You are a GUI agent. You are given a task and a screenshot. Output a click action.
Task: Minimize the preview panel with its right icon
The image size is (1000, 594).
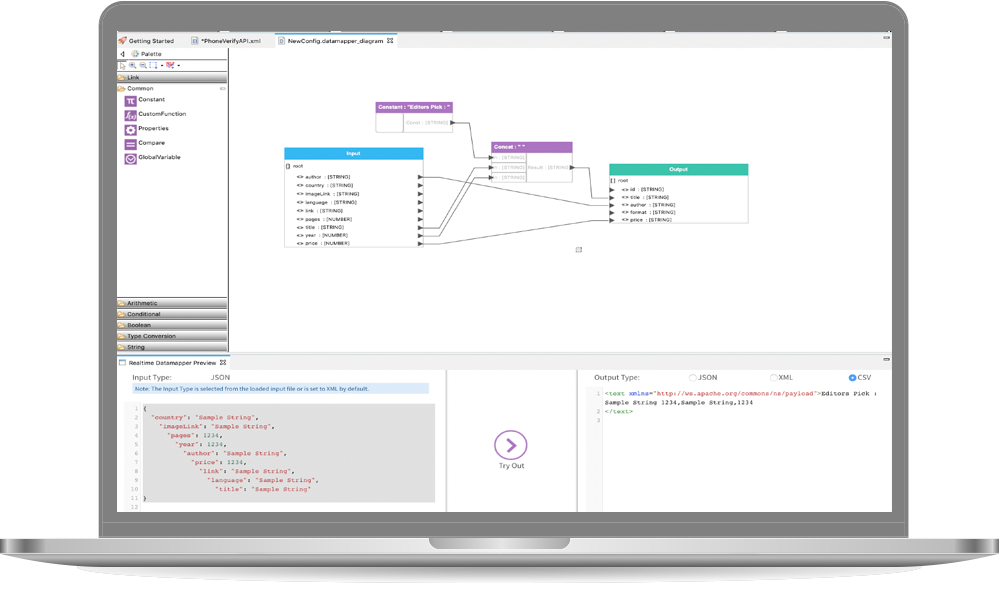886,360
